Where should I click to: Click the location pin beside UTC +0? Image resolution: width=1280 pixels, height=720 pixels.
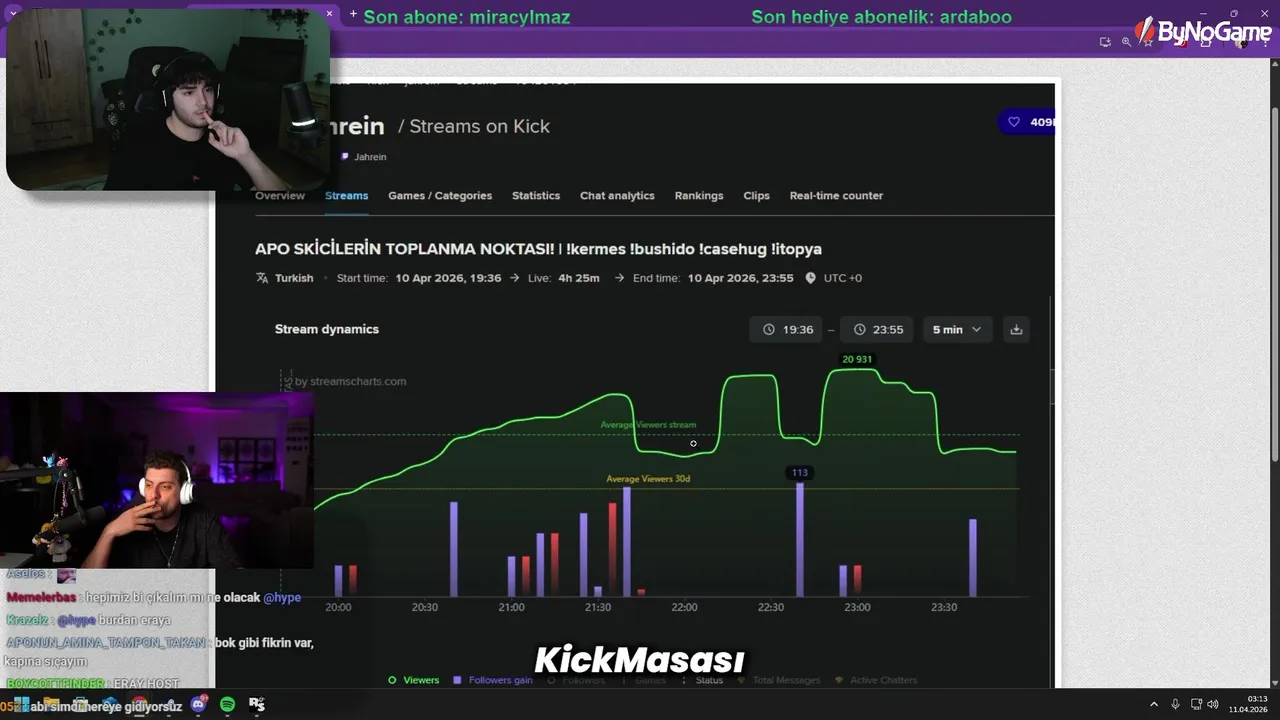tap(810, 278)
